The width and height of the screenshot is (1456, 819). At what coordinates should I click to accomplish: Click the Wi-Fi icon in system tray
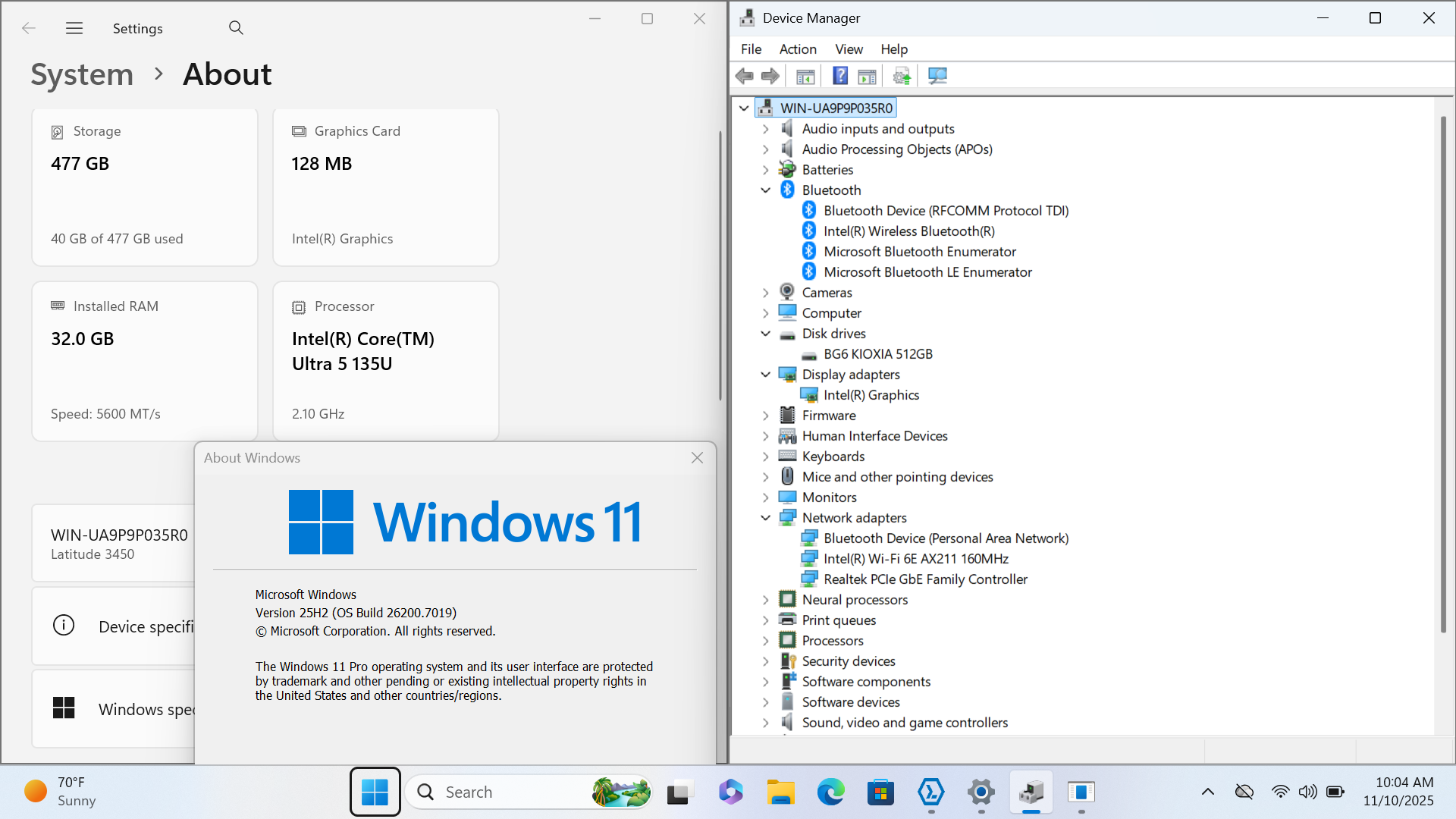pyautogui.click(x=1280, y=792)
